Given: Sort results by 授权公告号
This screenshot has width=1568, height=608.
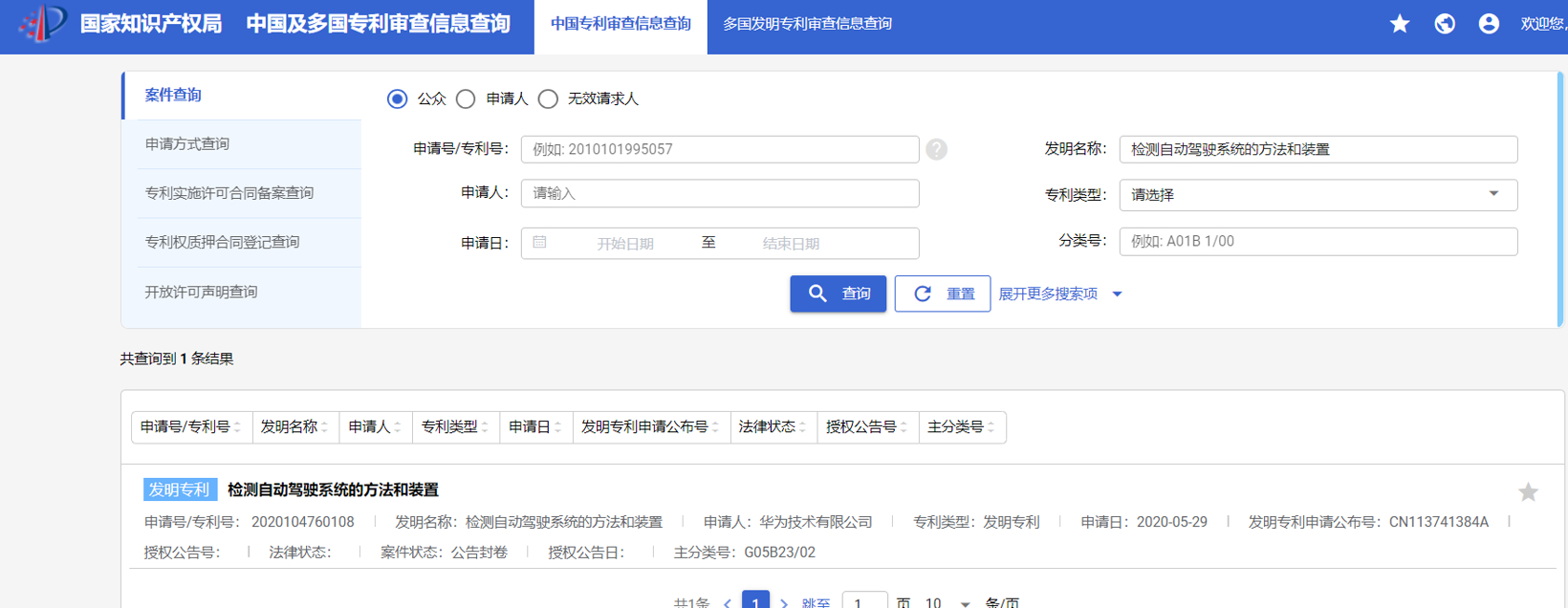Looking at the screenshot, I should coord(867,427).
